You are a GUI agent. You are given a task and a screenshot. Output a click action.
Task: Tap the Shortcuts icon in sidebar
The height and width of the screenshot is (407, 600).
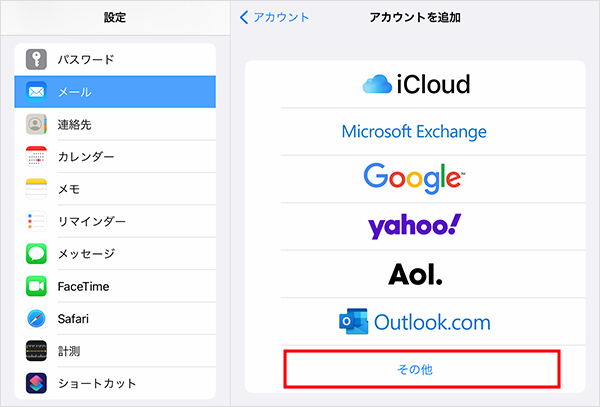tap(38, 383)
